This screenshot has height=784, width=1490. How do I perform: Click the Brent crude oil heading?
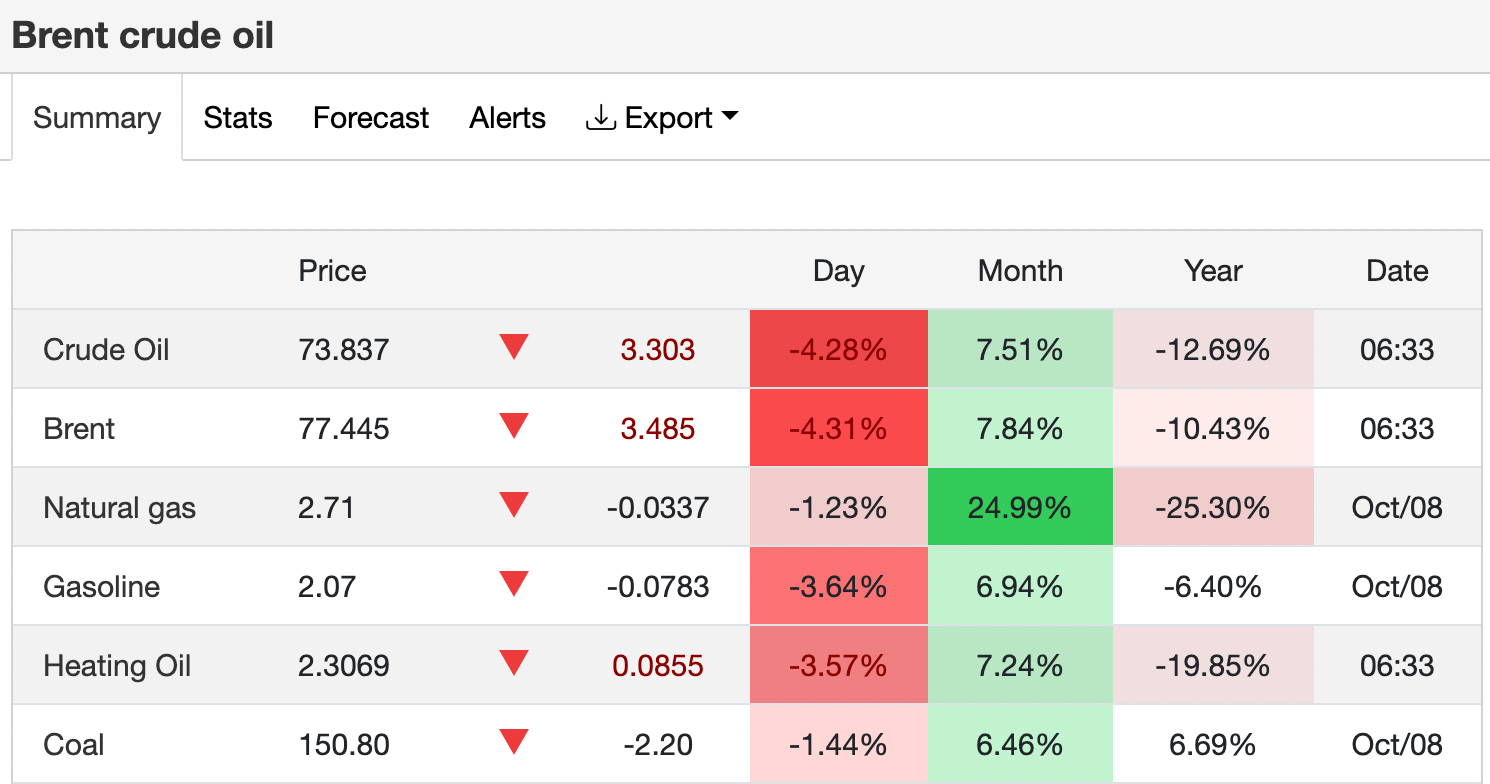[x=143, y=36]
